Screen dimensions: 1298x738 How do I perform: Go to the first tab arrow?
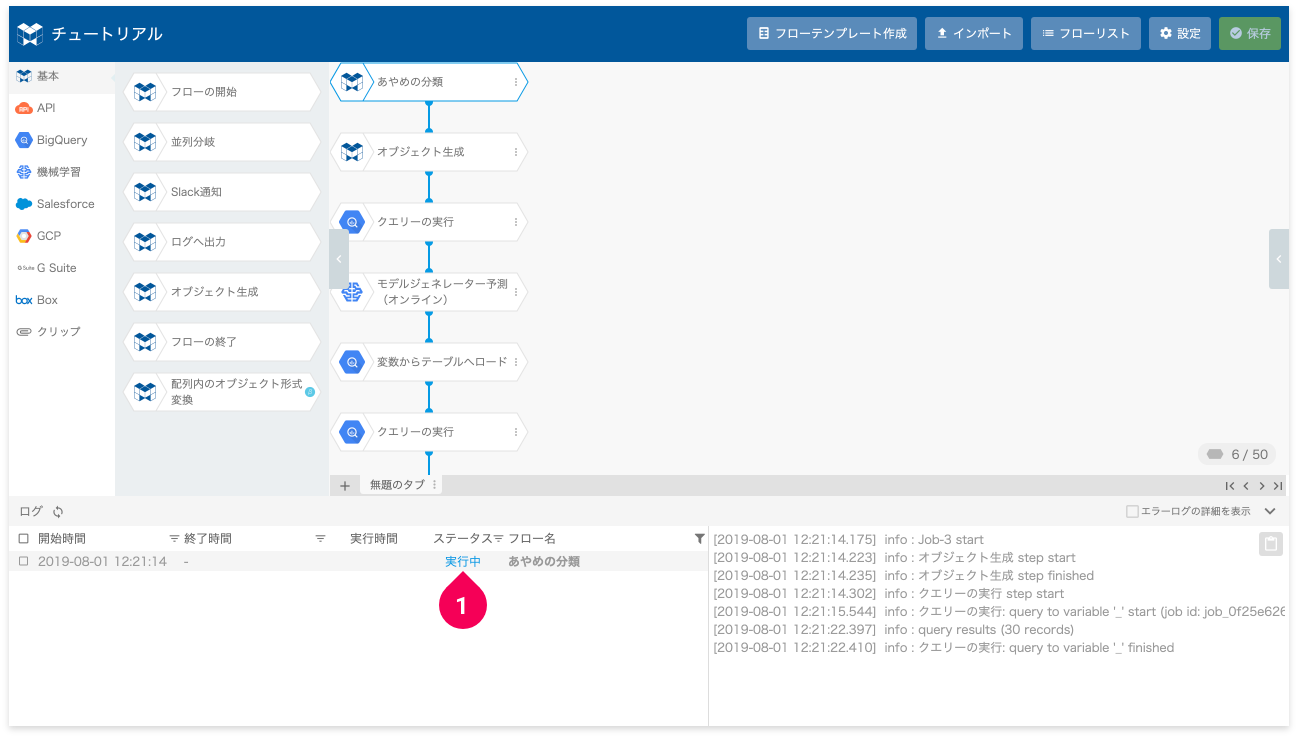point(1230,486)
